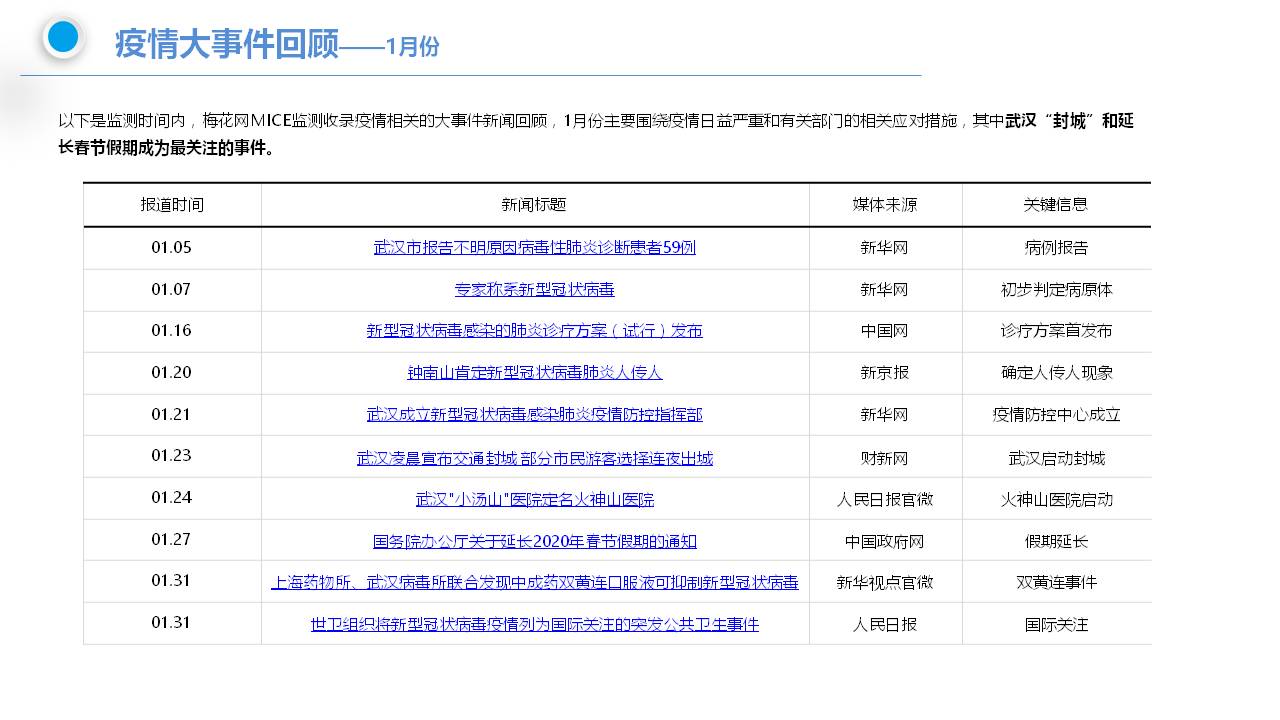Viewport: 1280px width, 720px height.
Task: Select the 财新网 media source cell
Action: coord(884,458)
